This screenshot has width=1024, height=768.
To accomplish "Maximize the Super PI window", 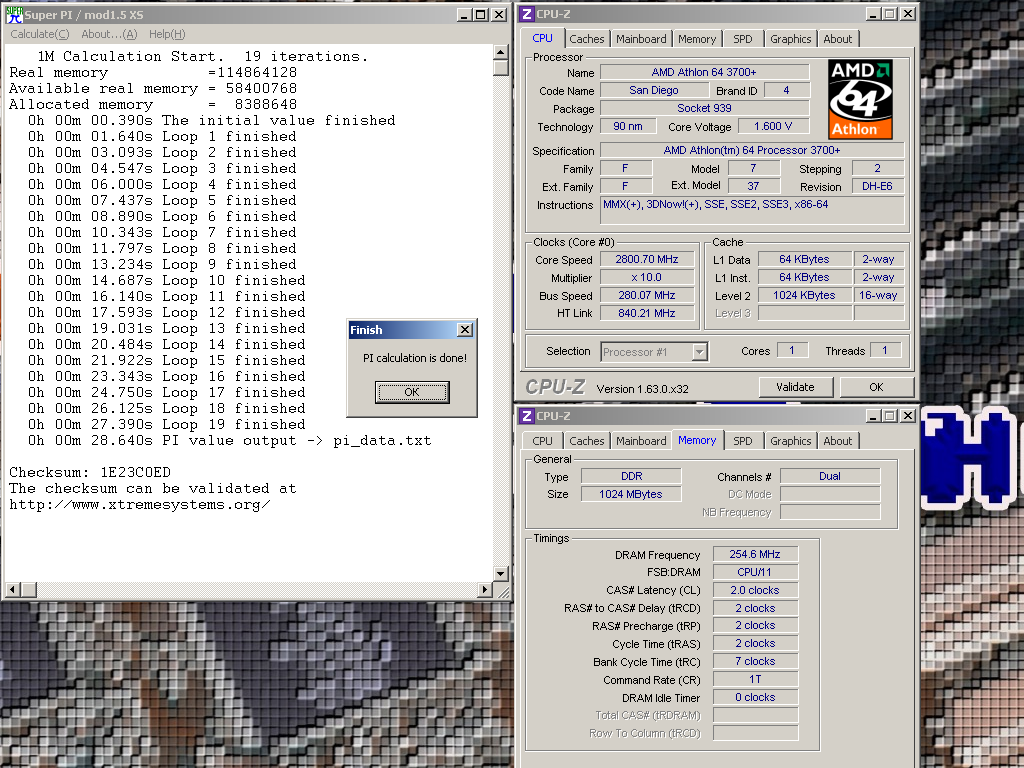I will 481,14.
